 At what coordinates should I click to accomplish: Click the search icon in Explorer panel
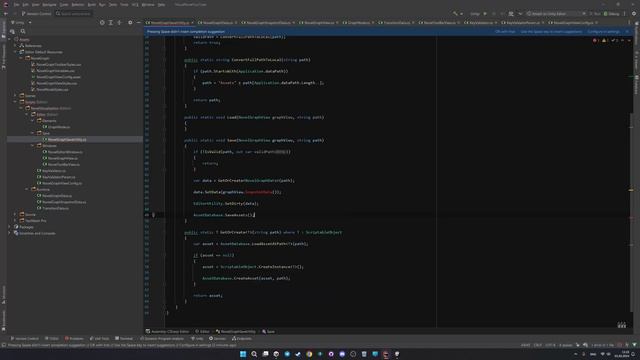tap(23, 31)
